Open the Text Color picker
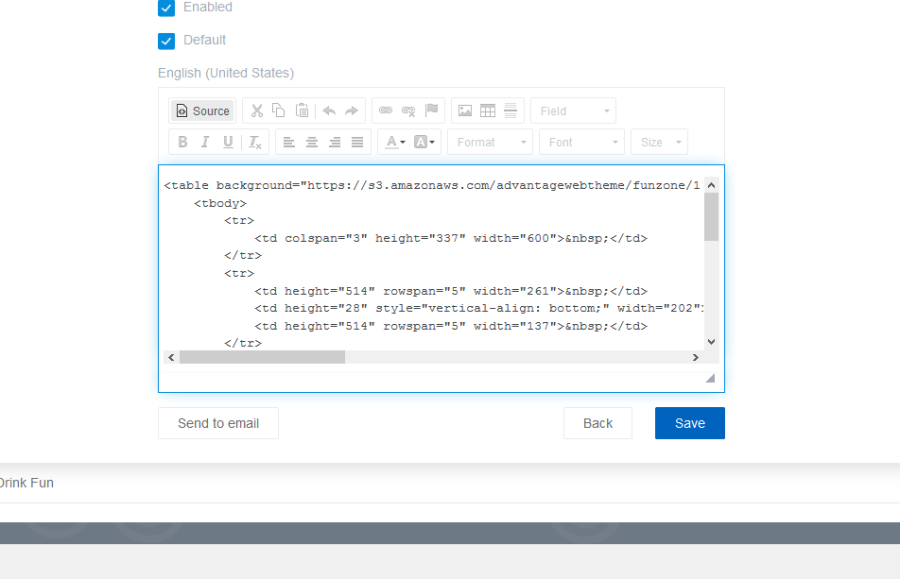Image resolution: width=900 pixels, height=579 pixels. point(395,142)
